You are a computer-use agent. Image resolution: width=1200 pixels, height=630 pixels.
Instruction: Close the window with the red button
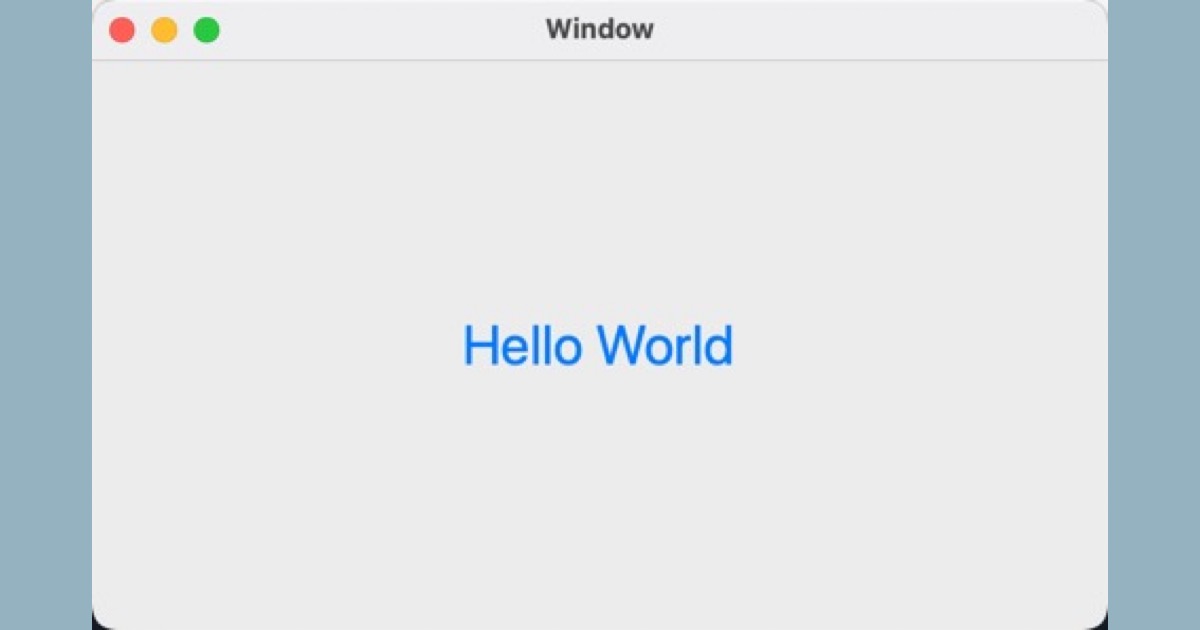122,30
